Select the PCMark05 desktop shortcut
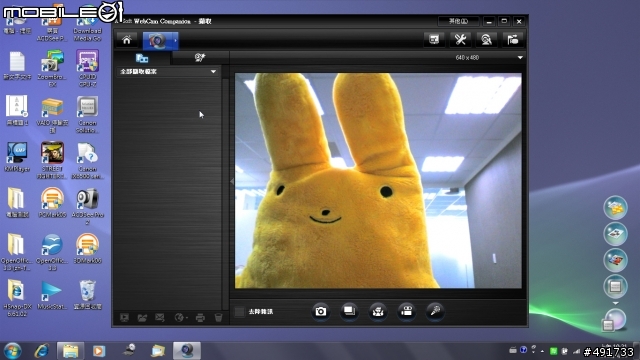Image resolution: width=640 pixels, height=360 pixels. point(52,202)
